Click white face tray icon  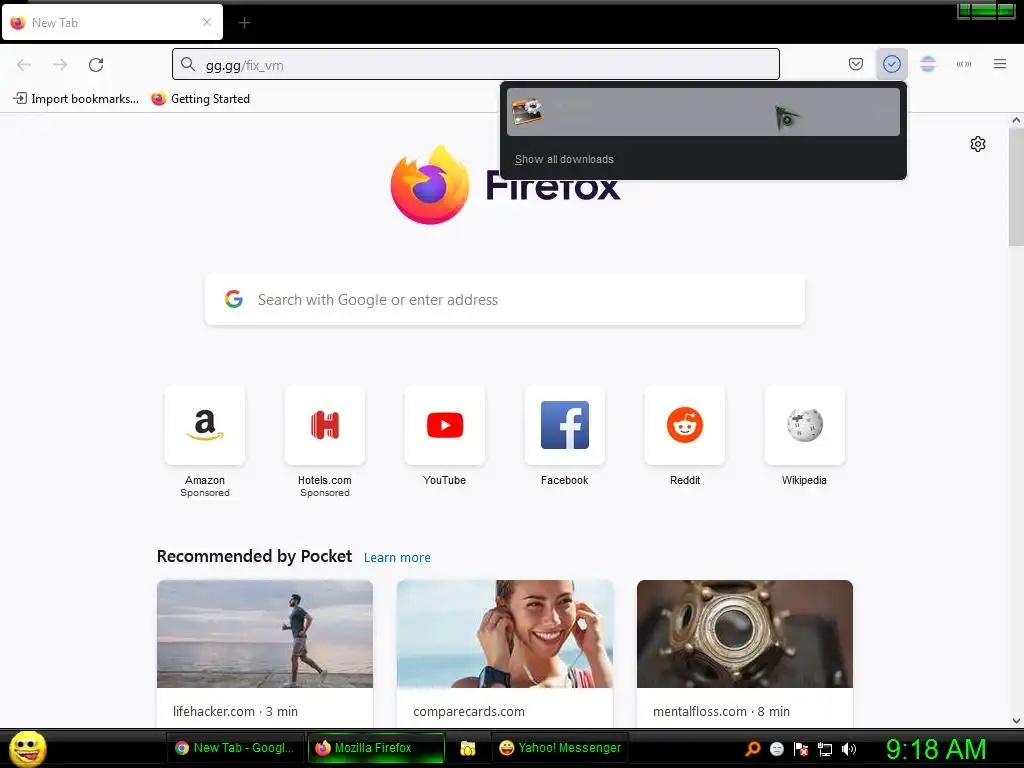click(776, 749)
